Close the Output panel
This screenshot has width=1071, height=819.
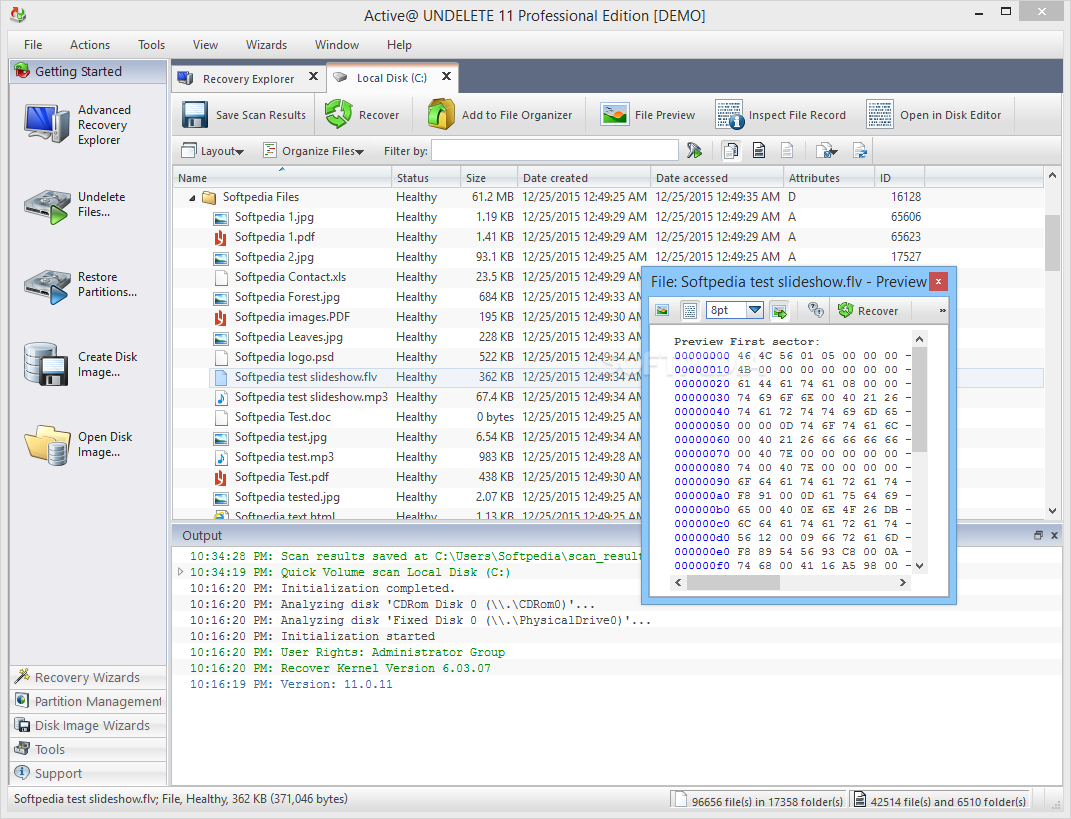(1054, 536)
